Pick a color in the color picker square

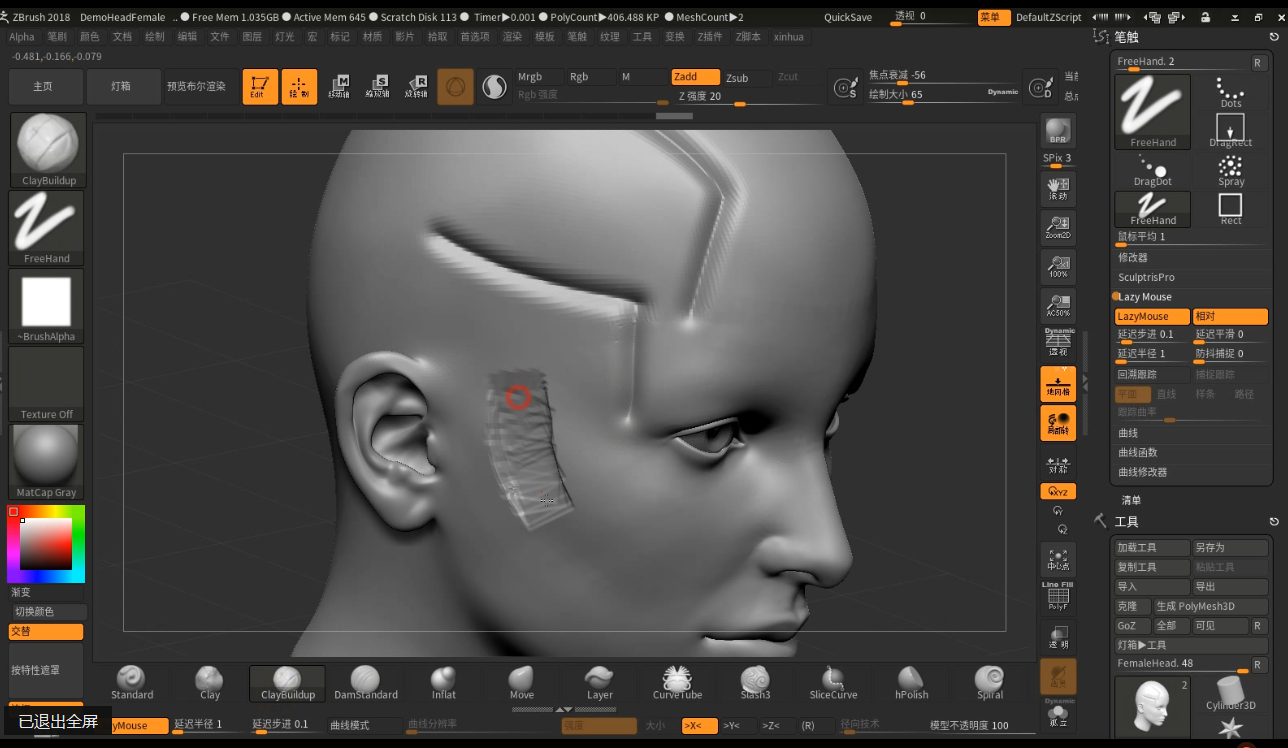[46, 544]
